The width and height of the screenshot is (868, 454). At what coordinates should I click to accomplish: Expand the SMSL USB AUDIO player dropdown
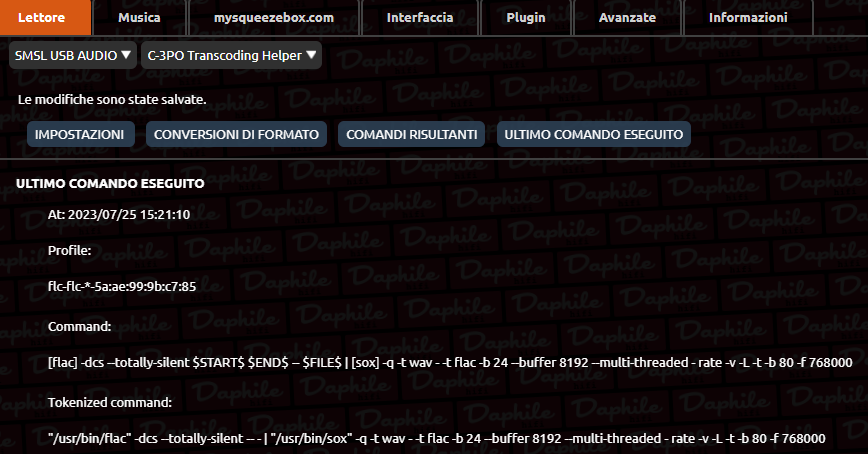click(x=73, y=55)
